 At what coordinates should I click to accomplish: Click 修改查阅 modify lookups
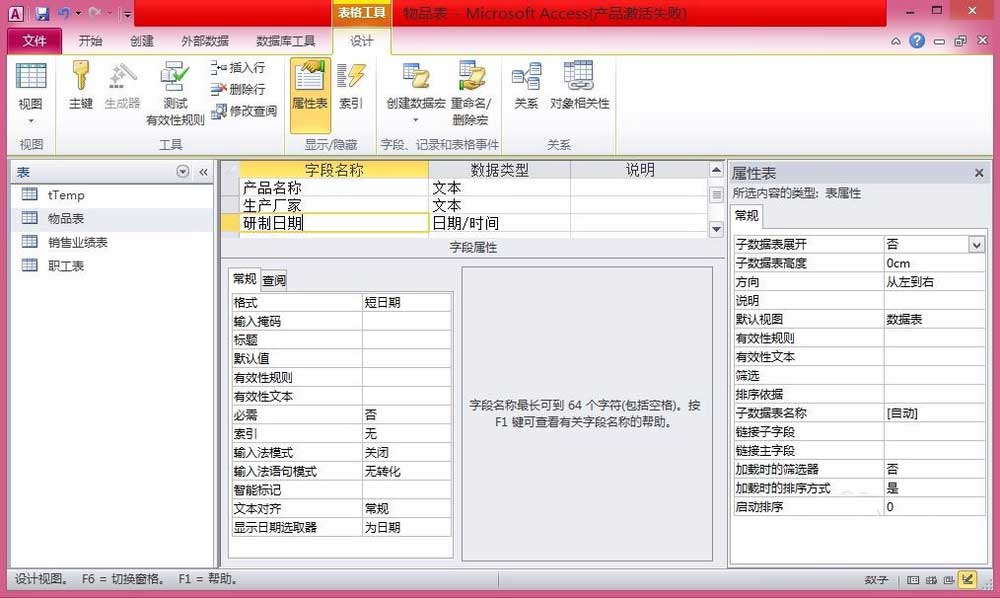pos(244,111)
